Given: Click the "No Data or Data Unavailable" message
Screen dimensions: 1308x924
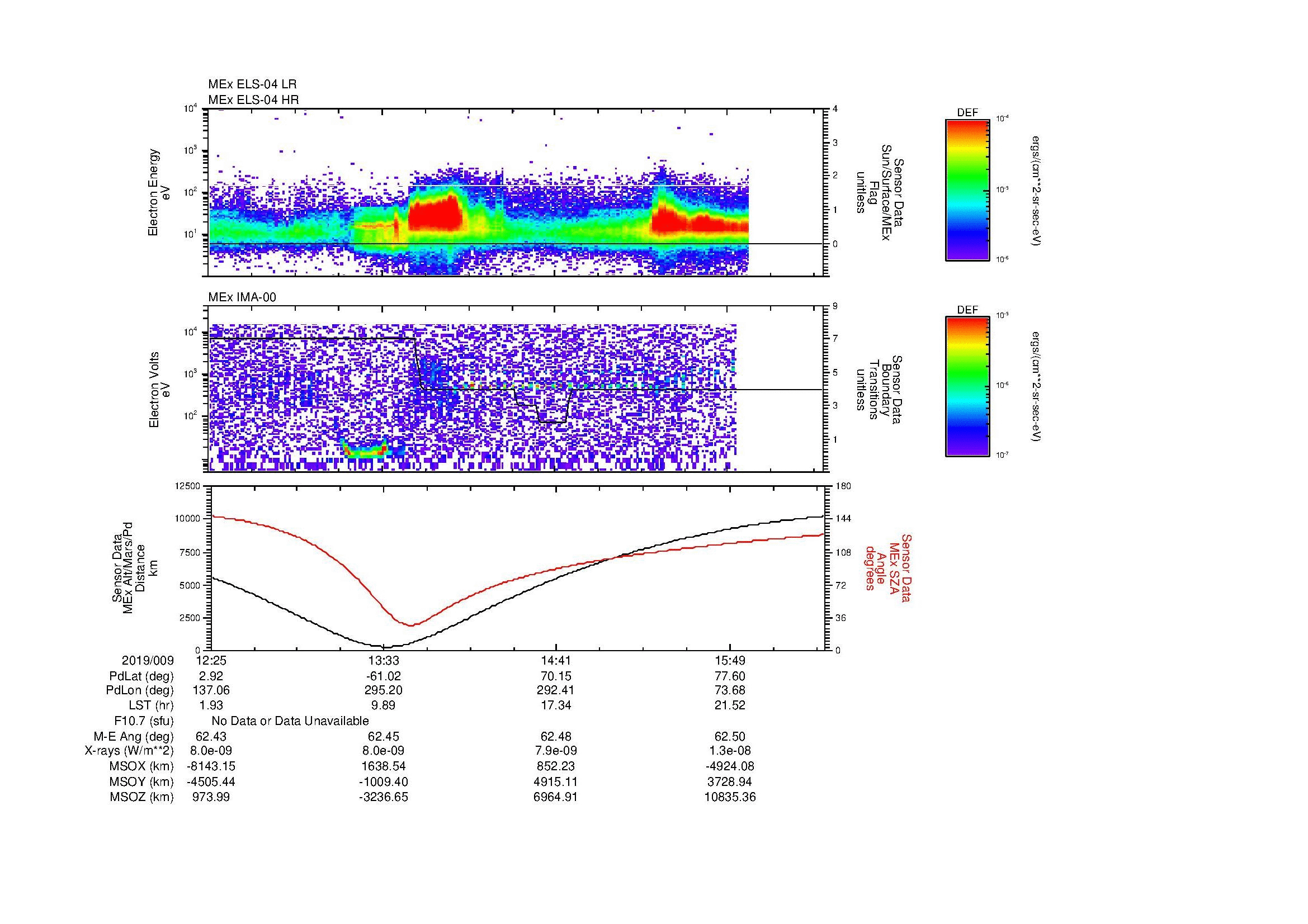Looking at the screenshot, I should [290, 721].
